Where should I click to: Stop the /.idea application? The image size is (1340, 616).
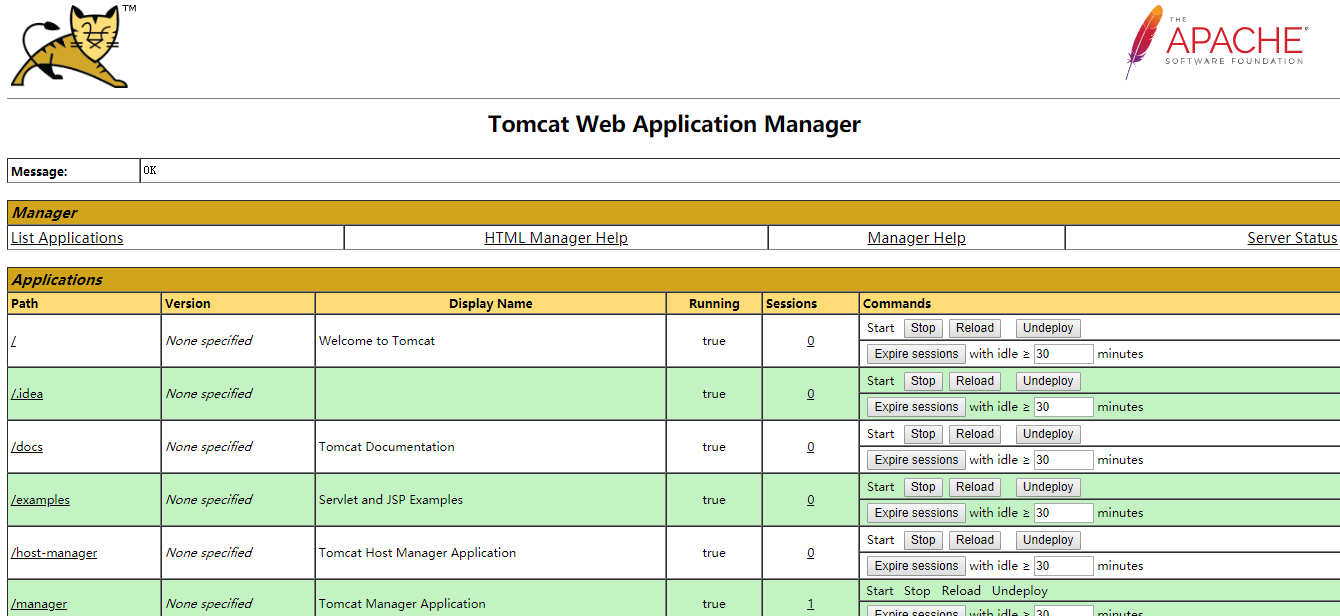click(x=923, y=381)
